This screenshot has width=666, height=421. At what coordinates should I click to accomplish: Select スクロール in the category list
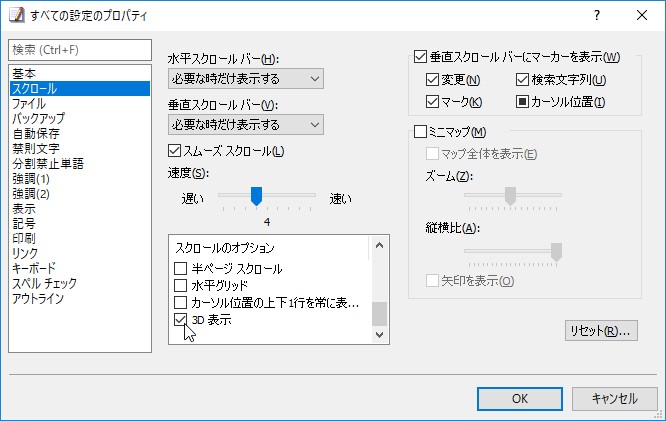pyautogui.click(x=80, y=88)
